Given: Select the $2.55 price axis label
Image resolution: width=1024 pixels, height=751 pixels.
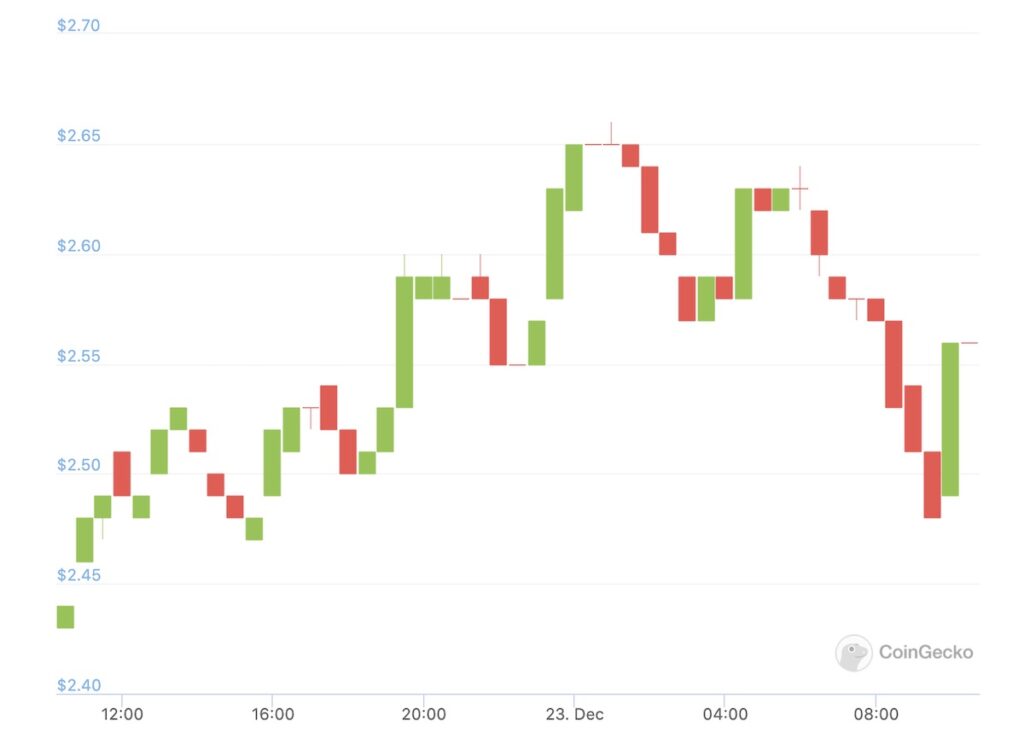Looking at the screenshot, I should tap(78, 356).
